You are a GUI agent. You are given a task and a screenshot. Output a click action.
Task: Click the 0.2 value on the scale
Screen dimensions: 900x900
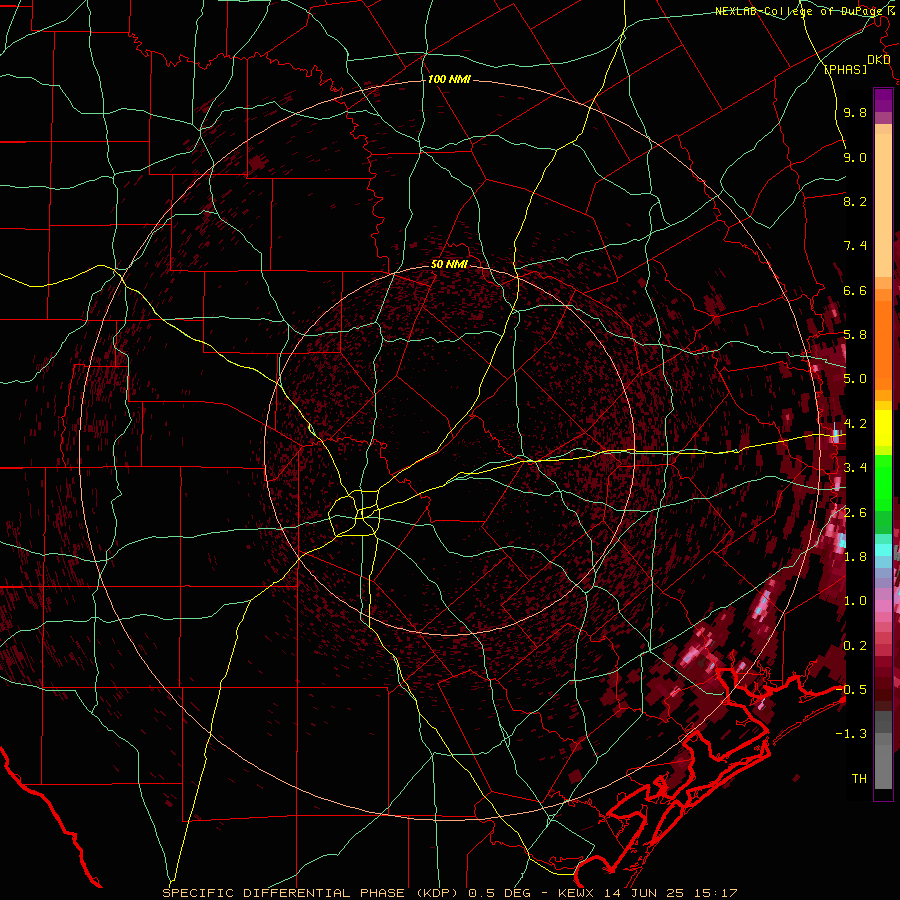pos(855,646)
